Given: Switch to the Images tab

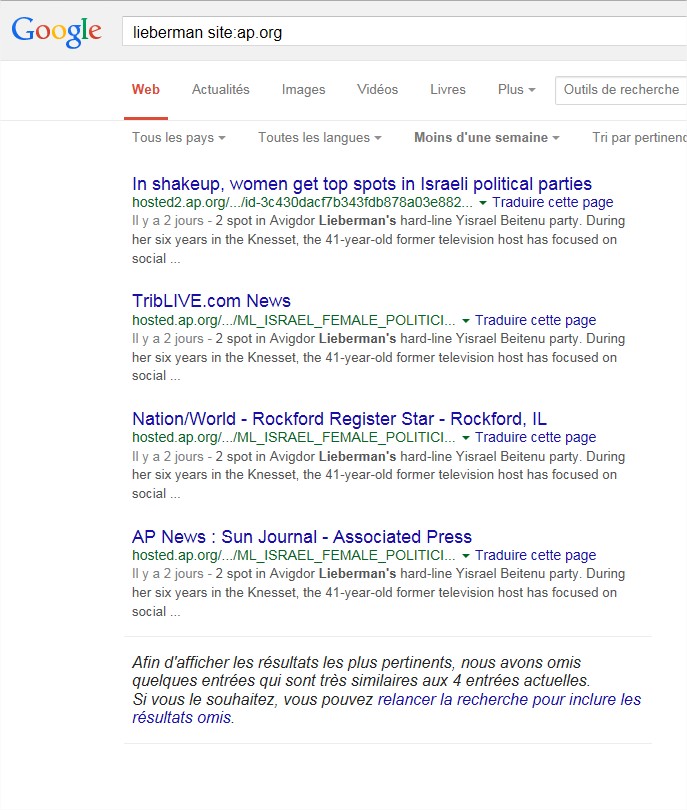Looking at the screenshot, I should click(303, 89).
